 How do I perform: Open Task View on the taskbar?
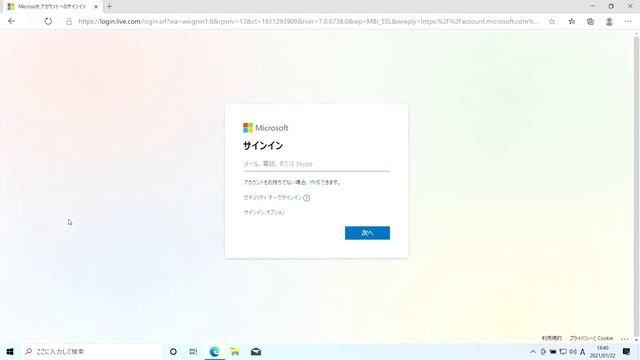pos(193,351)
